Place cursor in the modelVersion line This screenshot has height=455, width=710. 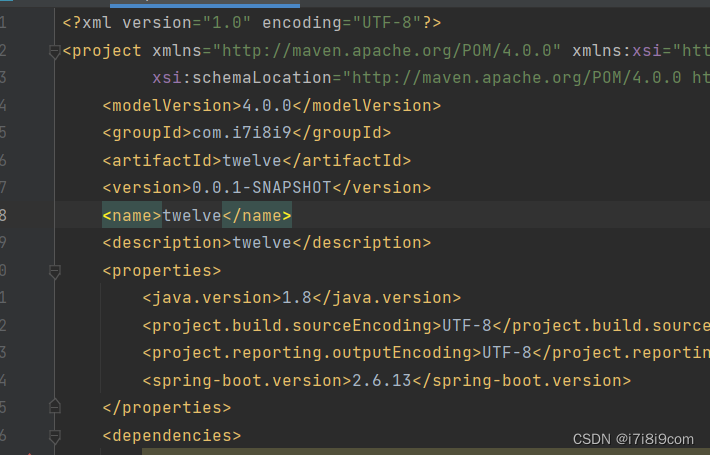pos(272,105)
